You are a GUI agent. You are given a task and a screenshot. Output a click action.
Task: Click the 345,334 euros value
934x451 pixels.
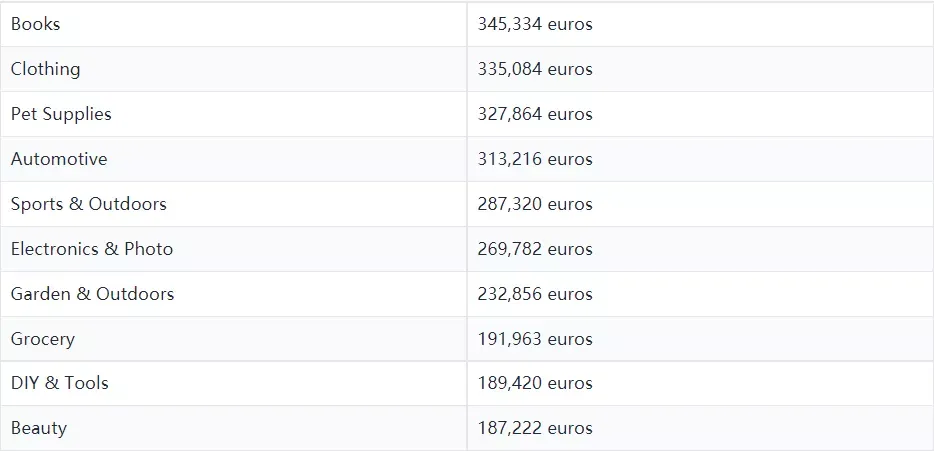[x=535, y=24]
